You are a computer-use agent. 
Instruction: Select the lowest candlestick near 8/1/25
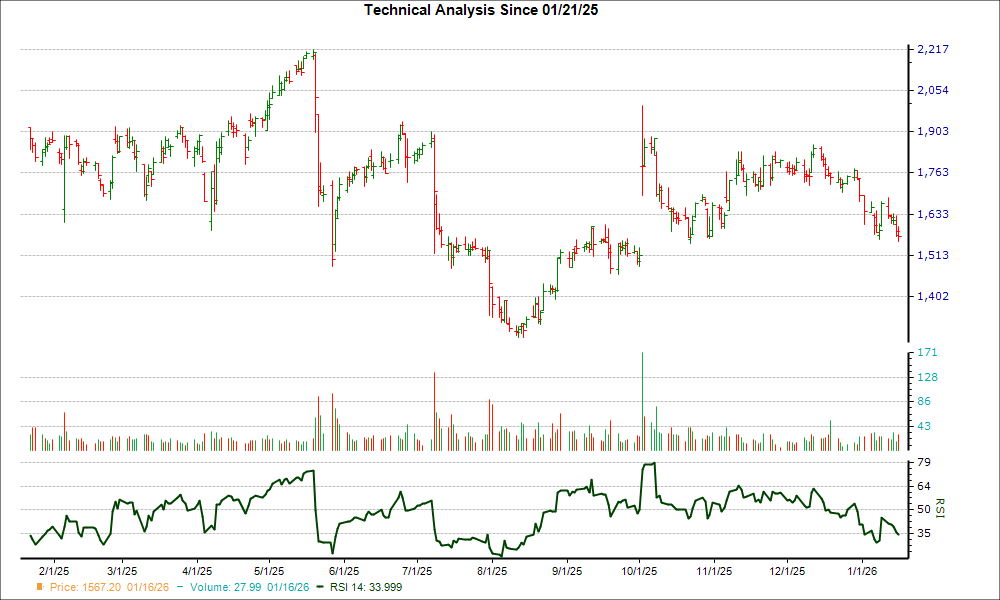pyautogui.click(x=516, y=330)
